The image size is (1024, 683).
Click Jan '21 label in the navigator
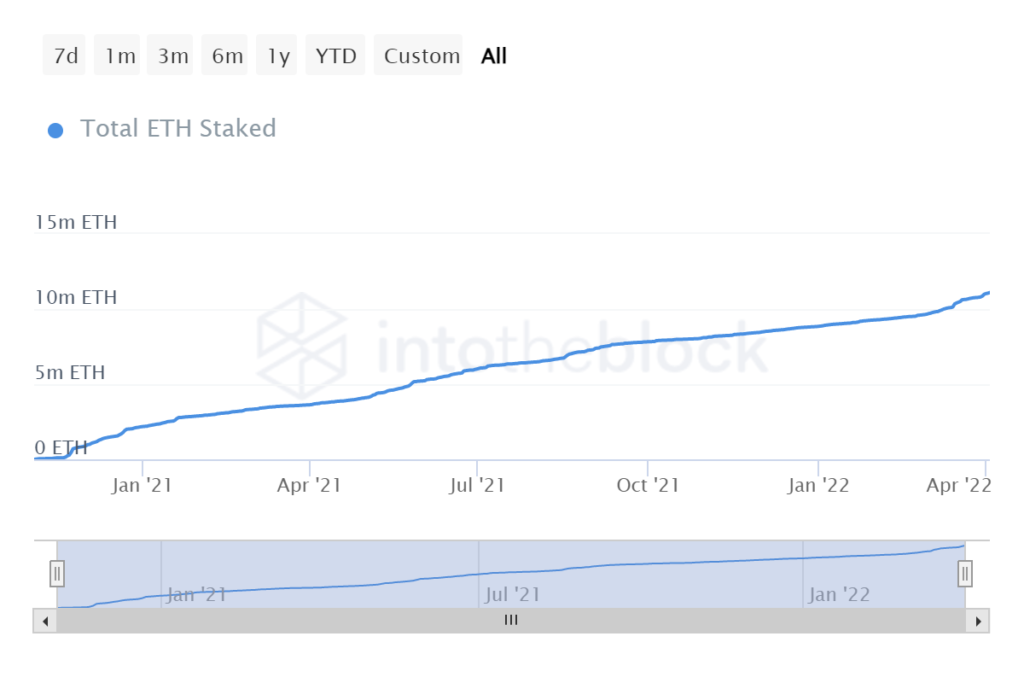pyautogui.click(x=197, y=594)
